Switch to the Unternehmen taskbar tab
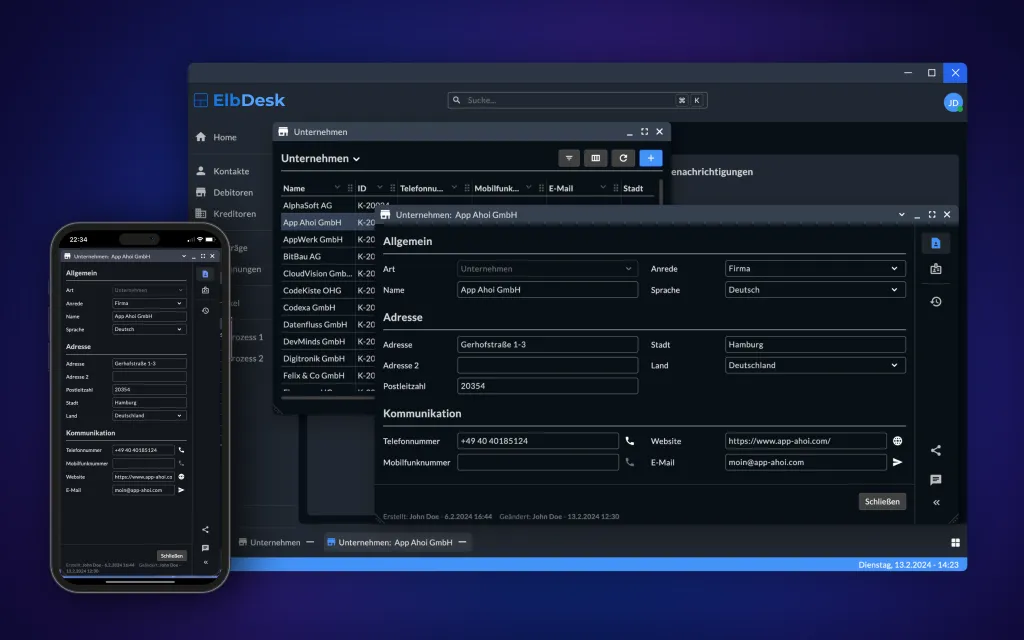Viewport: 1024px width, 640px height. click(x=269, y=543)
